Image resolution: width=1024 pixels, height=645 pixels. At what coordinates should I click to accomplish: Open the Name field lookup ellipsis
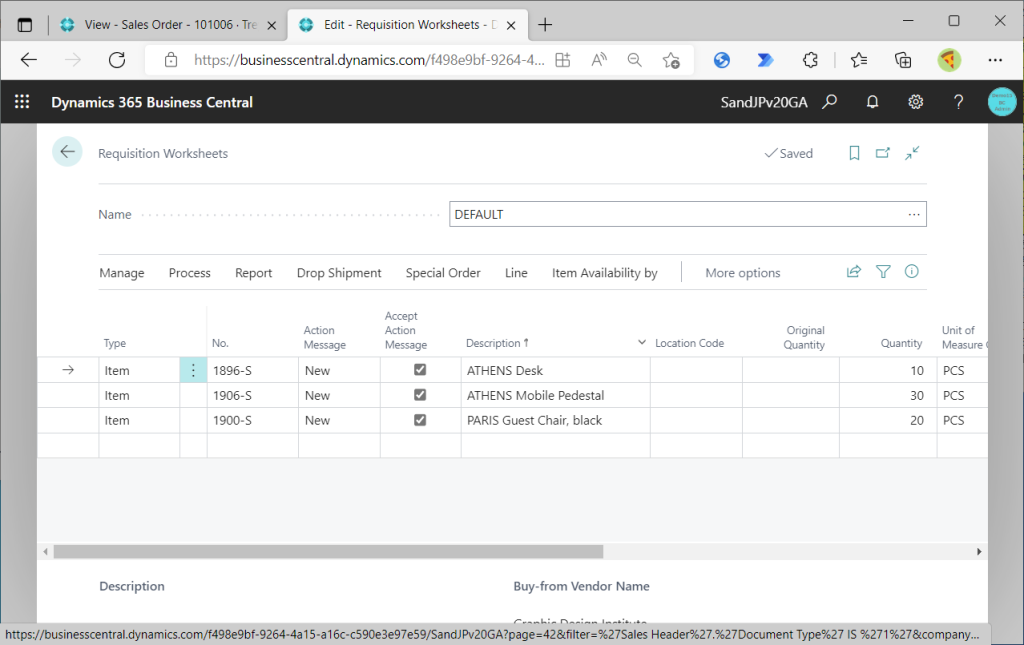914,214
